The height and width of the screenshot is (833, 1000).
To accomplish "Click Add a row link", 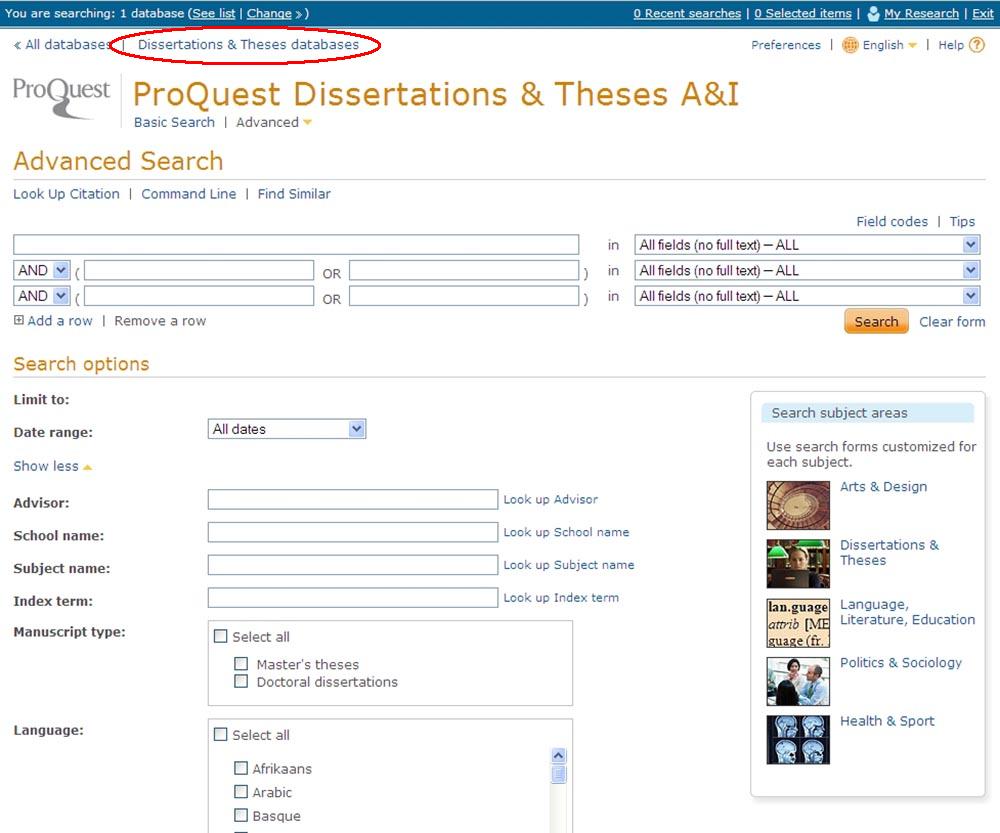I will click(x=60, y=321).
